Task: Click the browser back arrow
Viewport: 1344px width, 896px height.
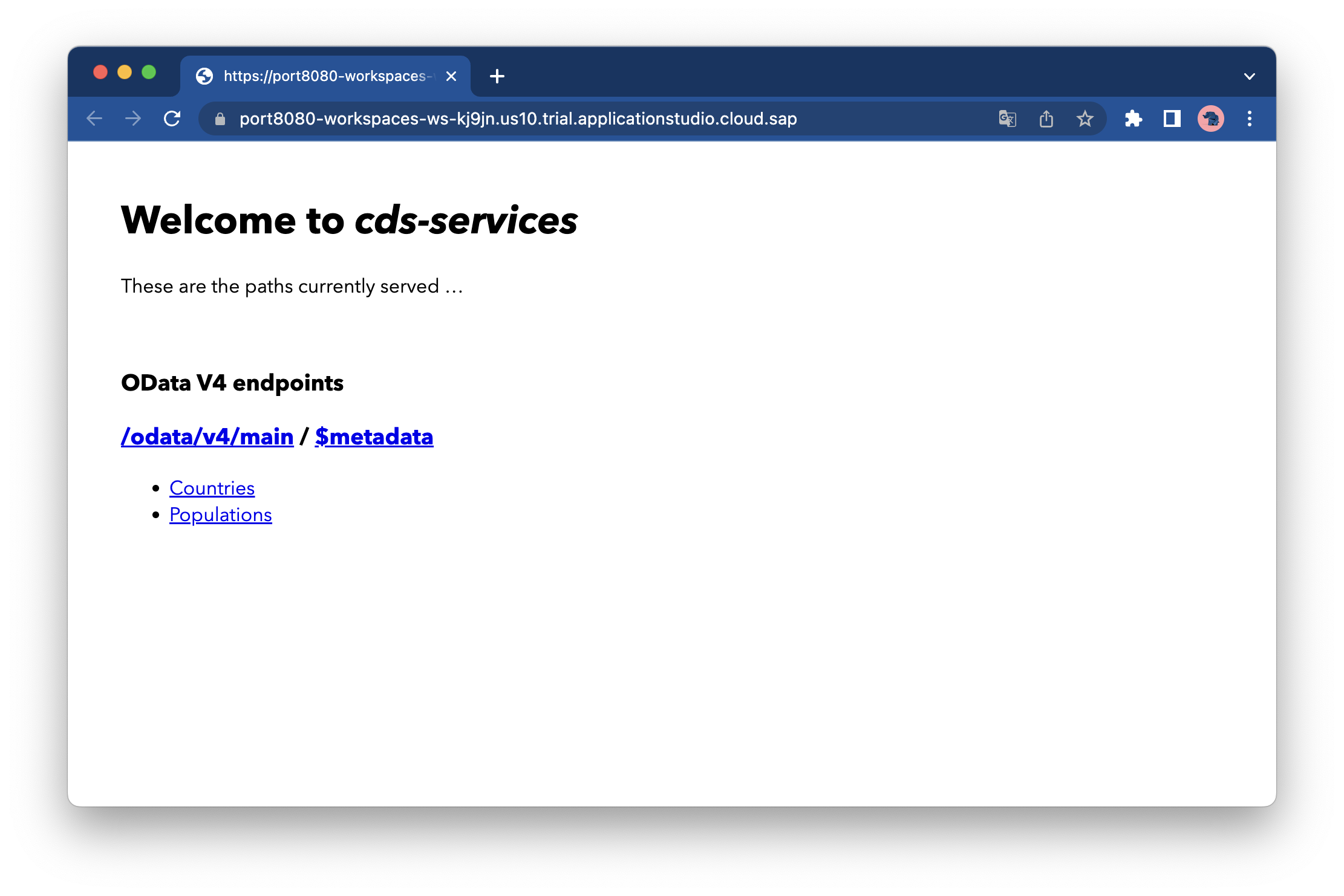Action: 94,118
